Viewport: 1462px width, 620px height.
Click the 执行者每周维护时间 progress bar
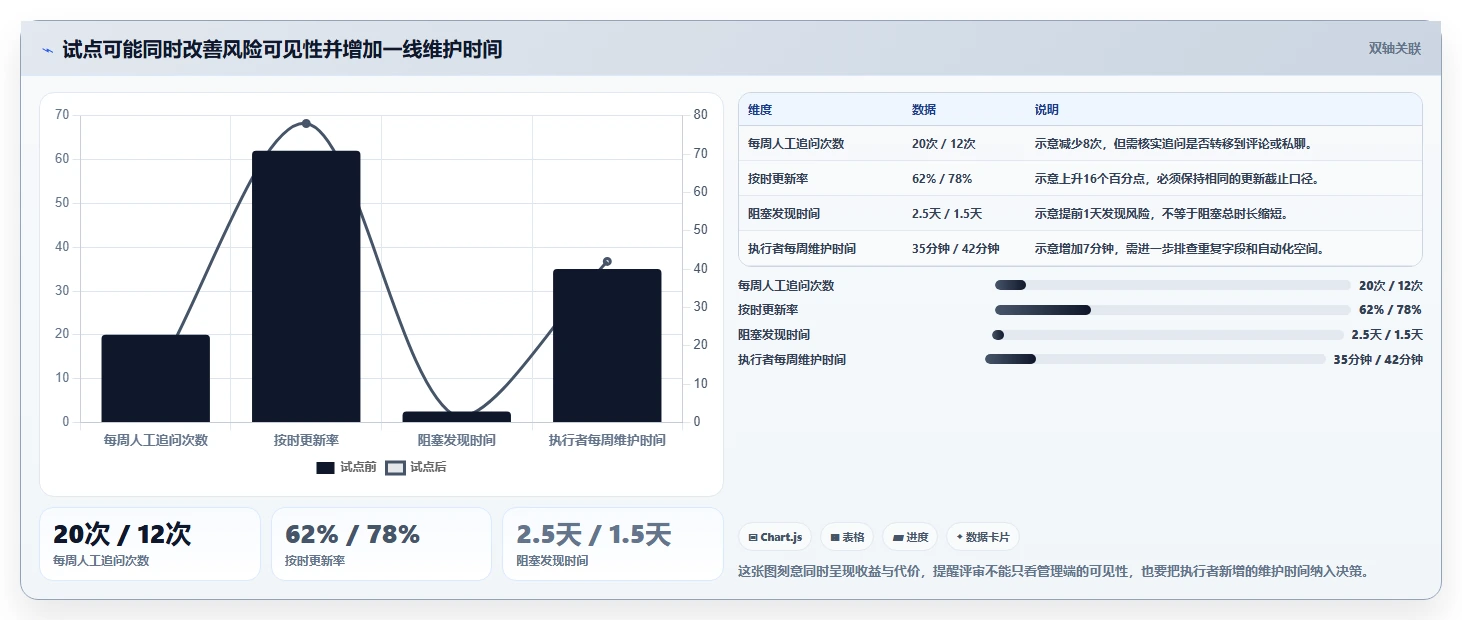point(1155,359)
